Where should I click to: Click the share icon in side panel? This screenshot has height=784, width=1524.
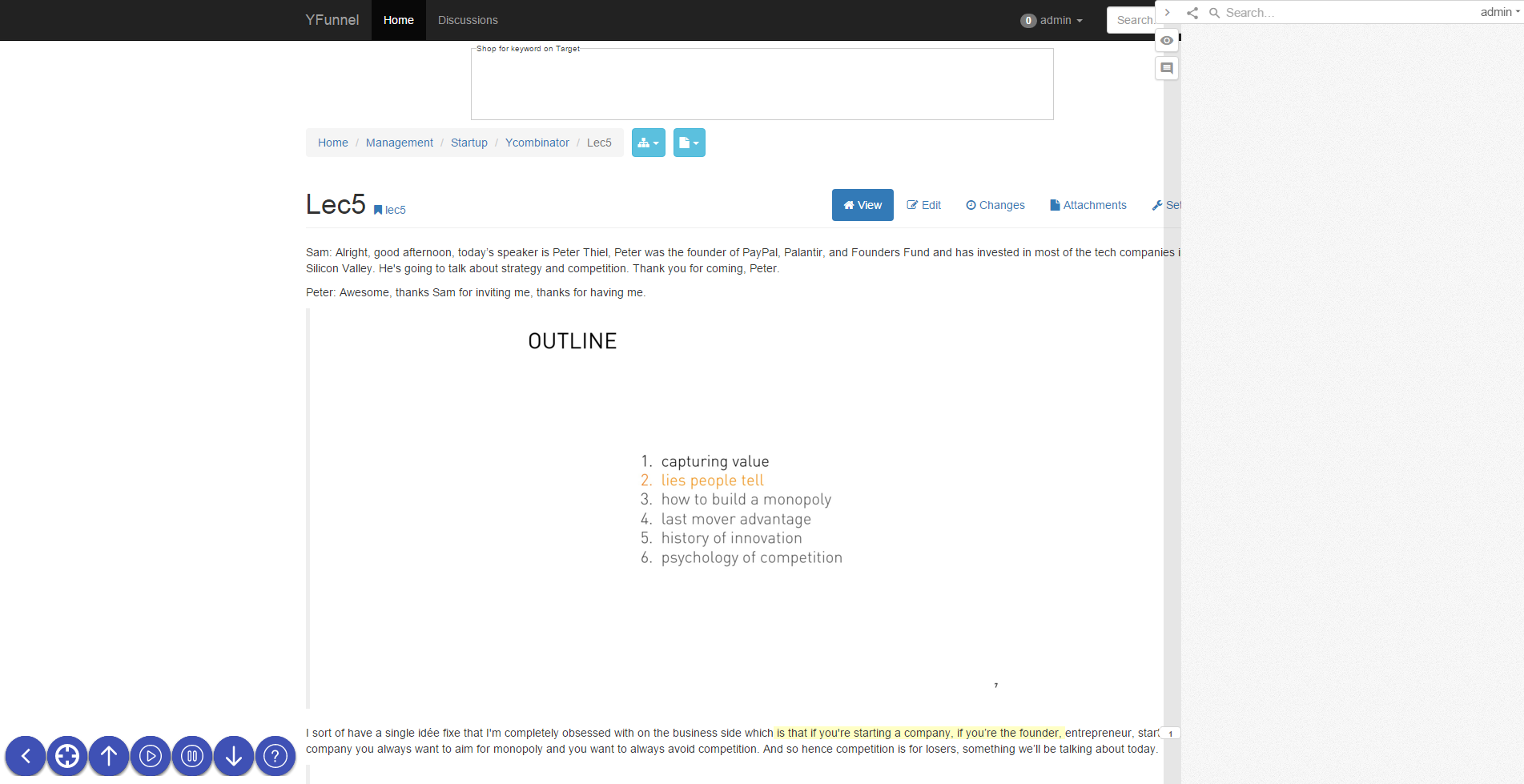click(1192, 13)
